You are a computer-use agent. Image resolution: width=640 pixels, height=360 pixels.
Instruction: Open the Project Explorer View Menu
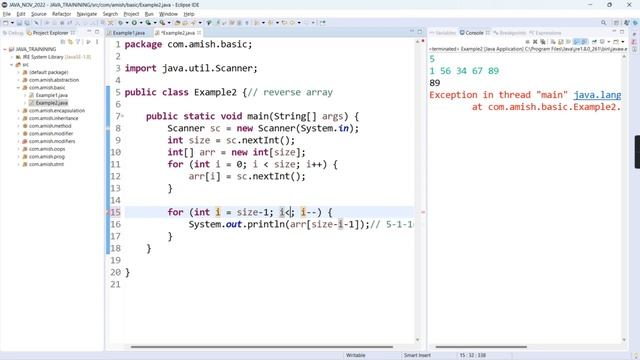[97, 42]
